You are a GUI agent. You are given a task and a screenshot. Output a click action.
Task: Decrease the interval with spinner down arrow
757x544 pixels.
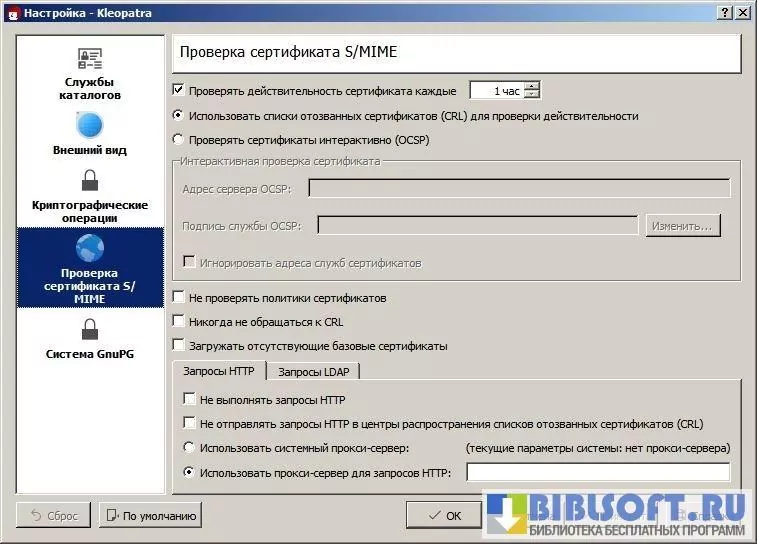(532, 95)
